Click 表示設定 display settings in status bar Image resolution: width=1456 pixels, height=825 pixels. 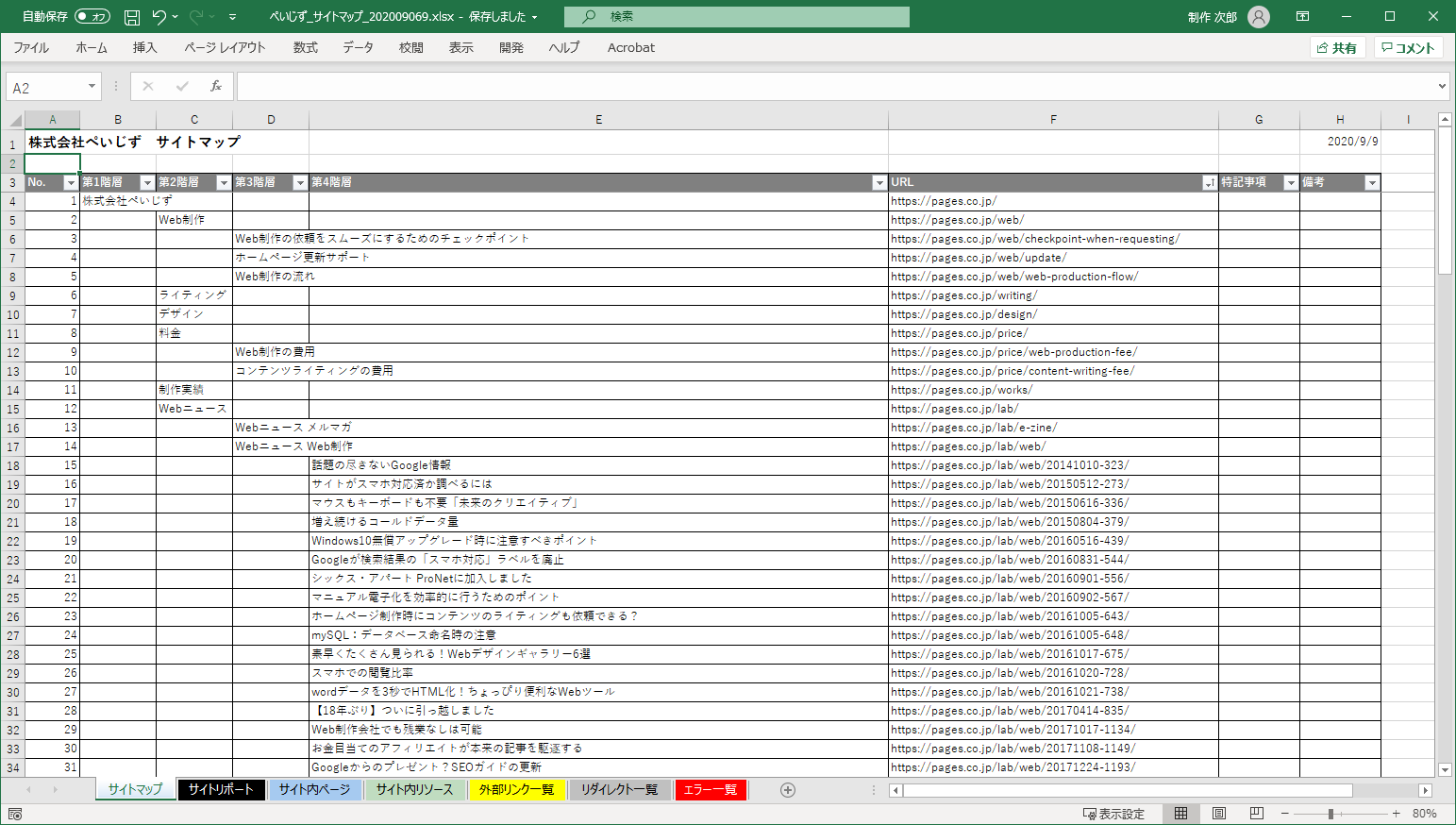point(1113,814)
